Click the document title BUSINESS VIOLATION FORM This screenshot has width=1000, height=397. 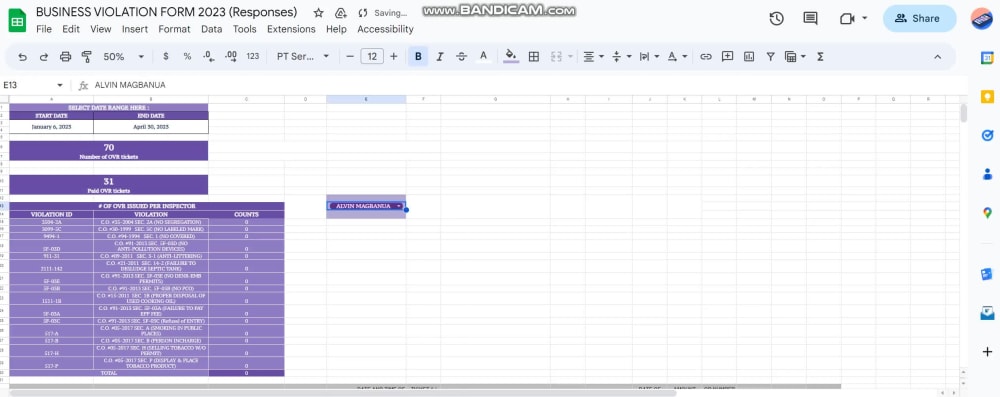166,12
